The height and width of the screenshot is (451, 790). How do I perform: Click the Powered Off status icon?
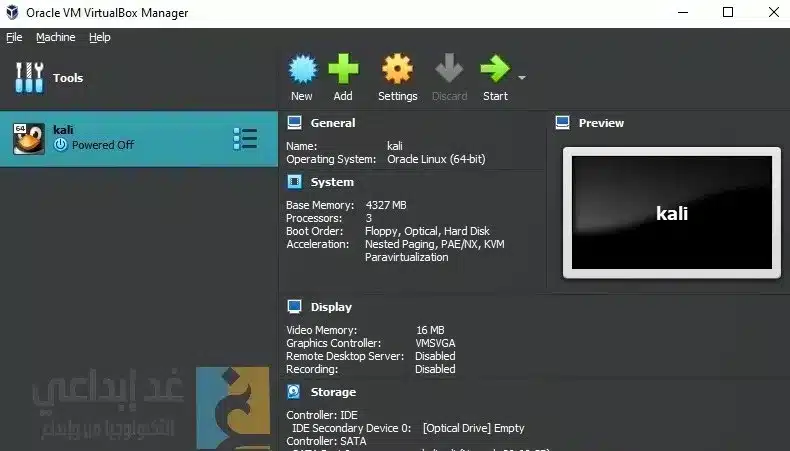click(x=60, y=145)
